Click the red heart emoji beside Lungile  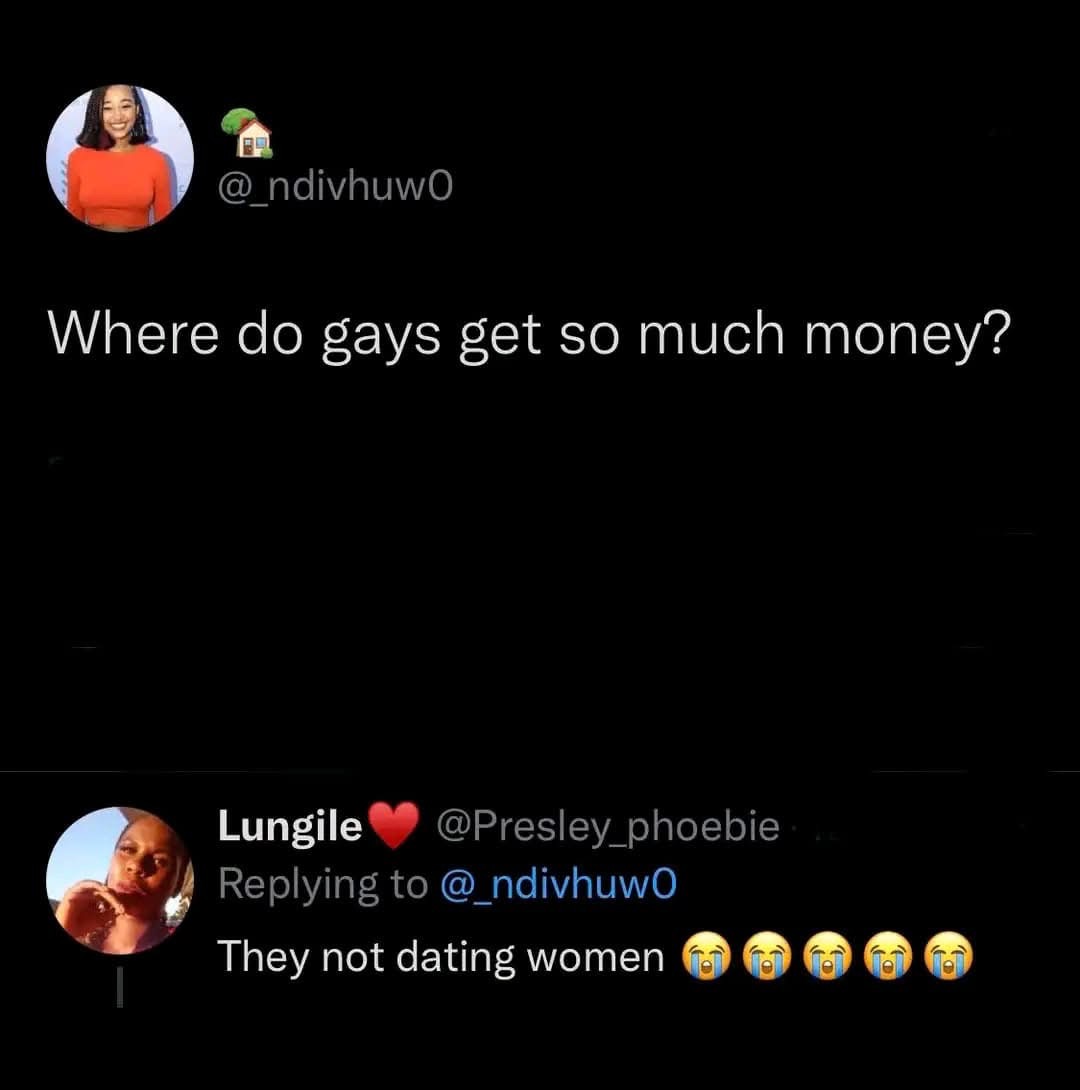393,825
